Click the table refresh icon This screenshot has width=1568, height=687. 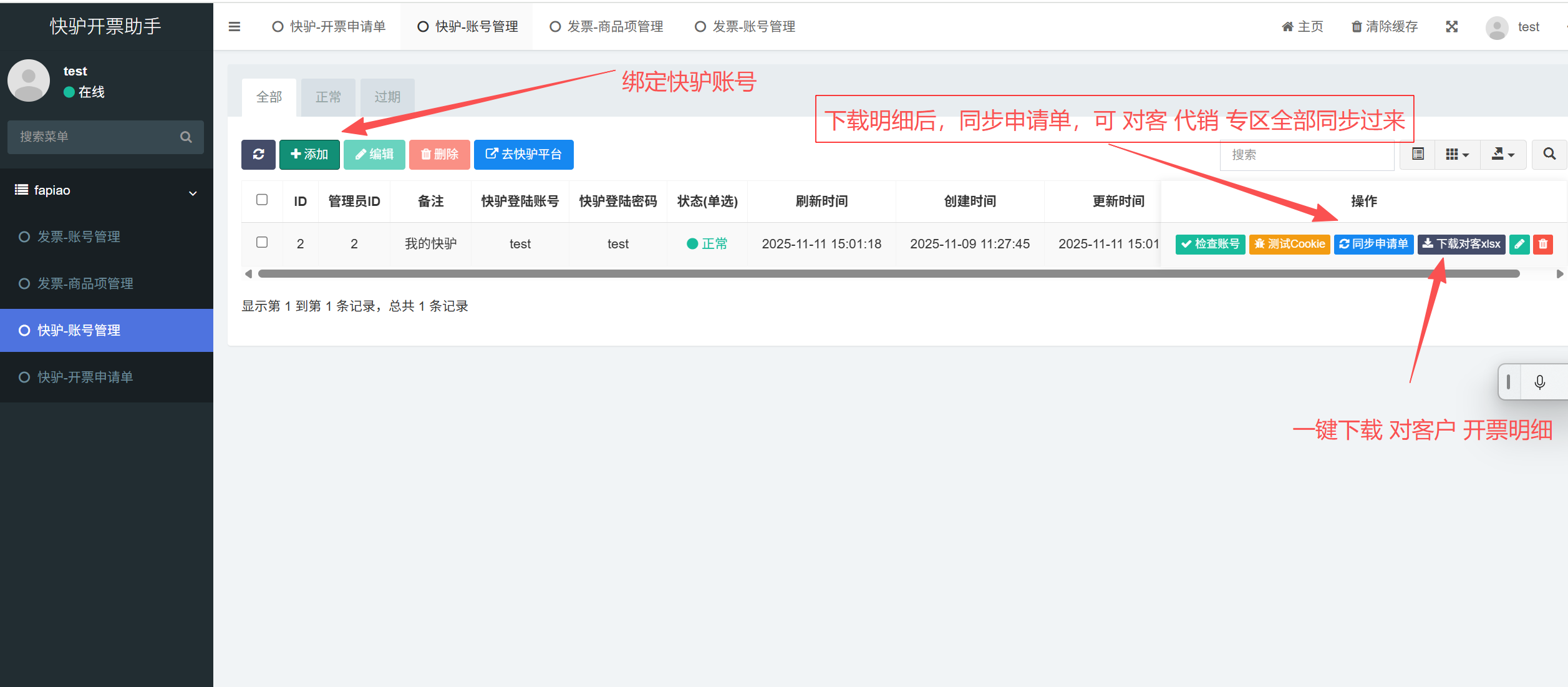(258, 154)
